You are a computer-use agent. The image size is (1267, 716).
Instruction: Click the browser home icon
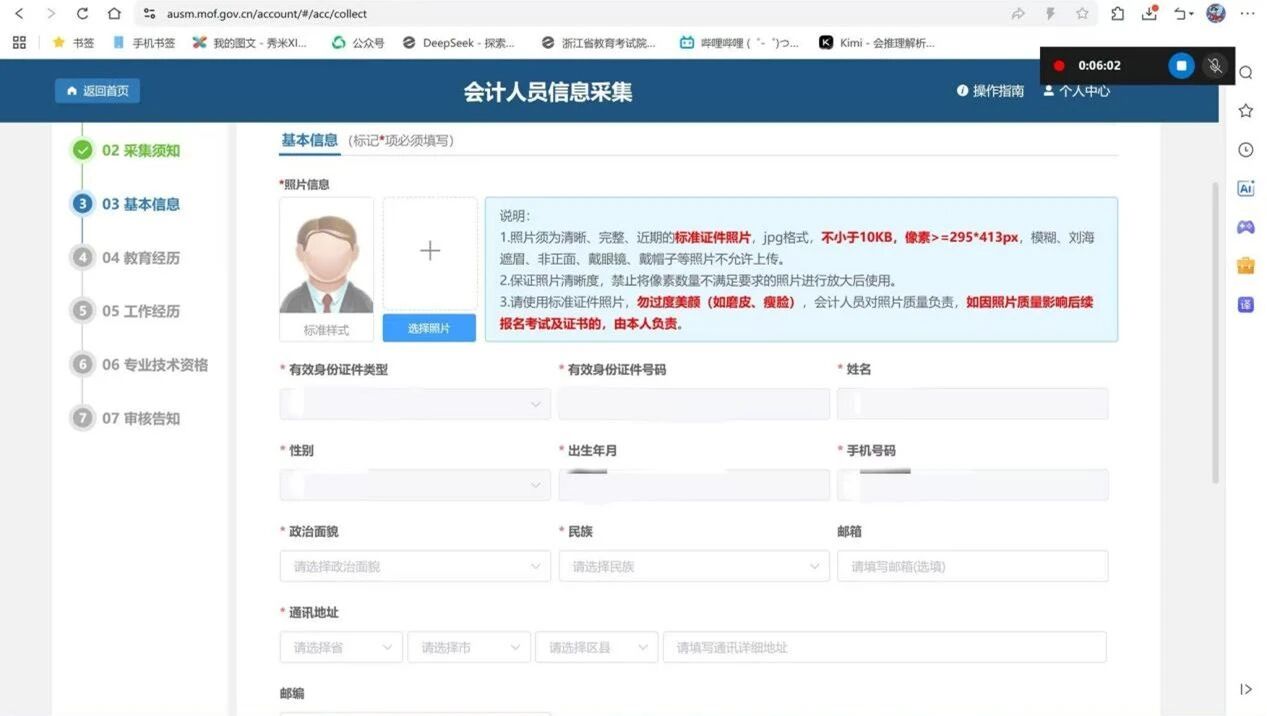[114, 14]
